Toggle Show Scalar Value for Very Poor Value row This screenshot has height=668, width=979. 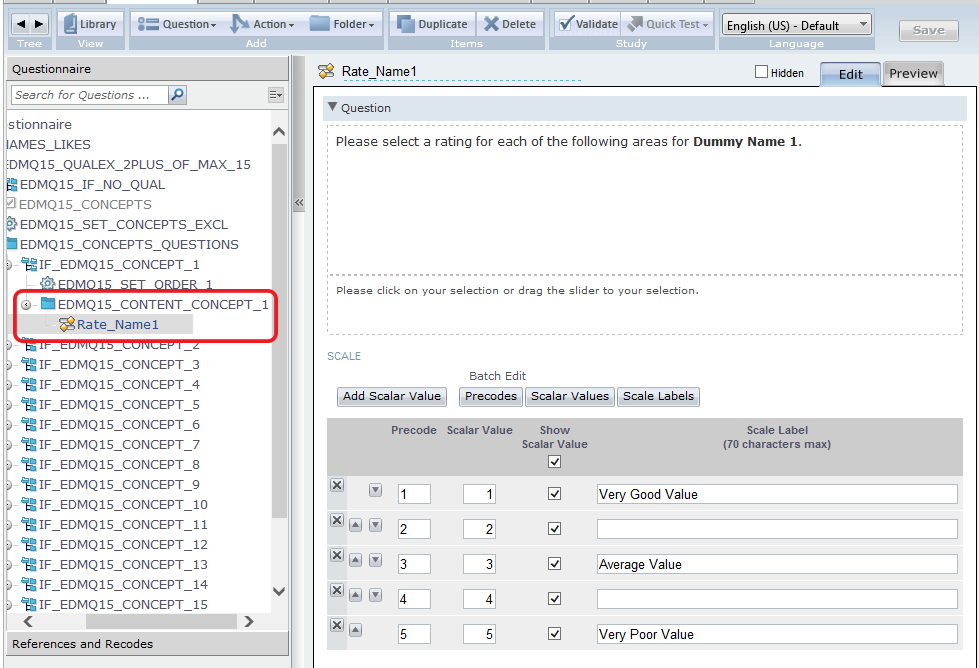click(554, 634)
